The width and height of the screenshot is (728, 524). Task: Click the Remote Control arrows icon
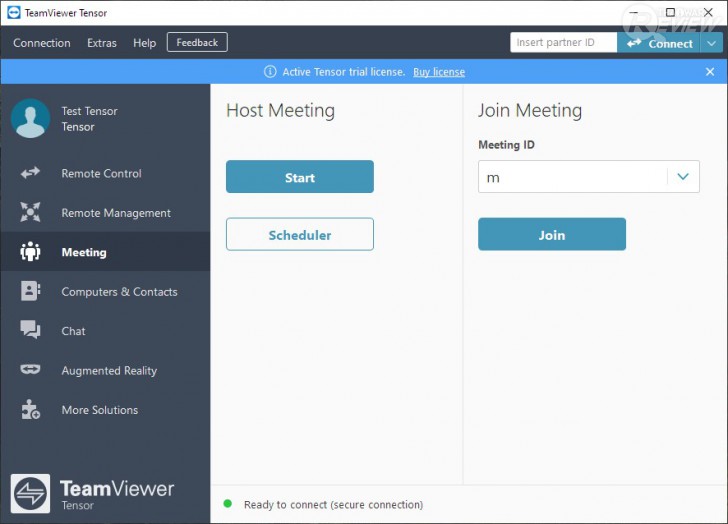pos(30,173)
